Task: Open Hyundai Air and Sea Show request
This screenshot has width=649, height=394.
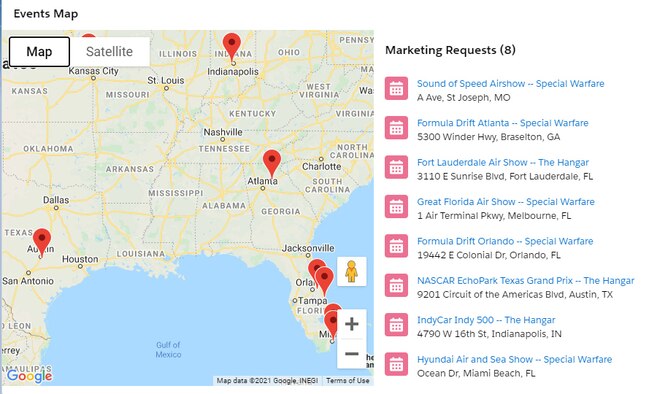Action: coord(514,359)
